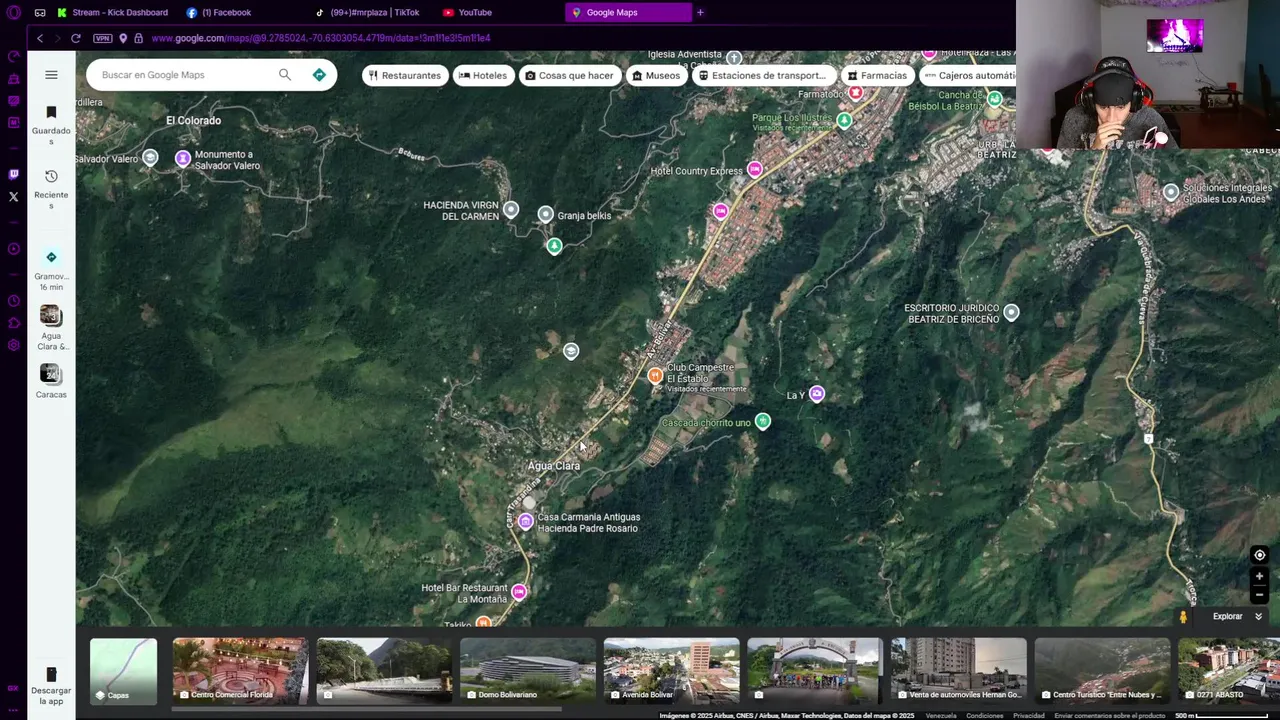Switch to the TikTok #mrplaza tab
Screen dimensions: 1280x720
pyautogui.click(x=368, y=12)
